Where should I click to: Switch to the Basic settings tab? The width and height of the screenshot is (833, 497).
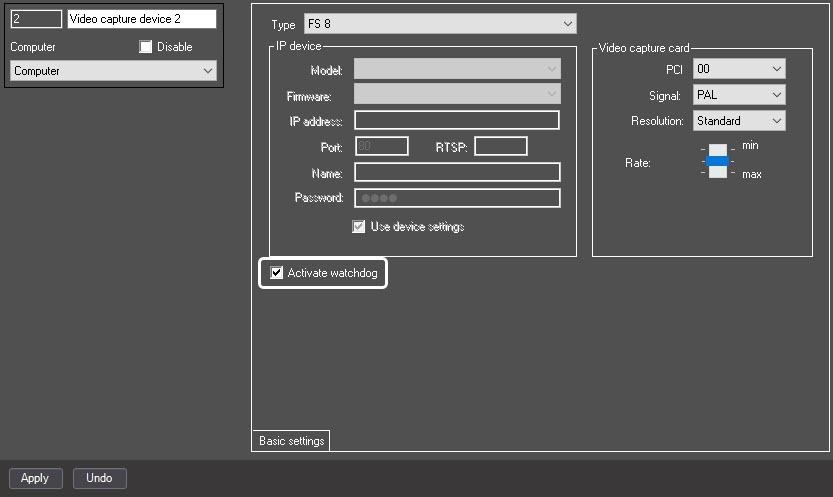point(292,441)
